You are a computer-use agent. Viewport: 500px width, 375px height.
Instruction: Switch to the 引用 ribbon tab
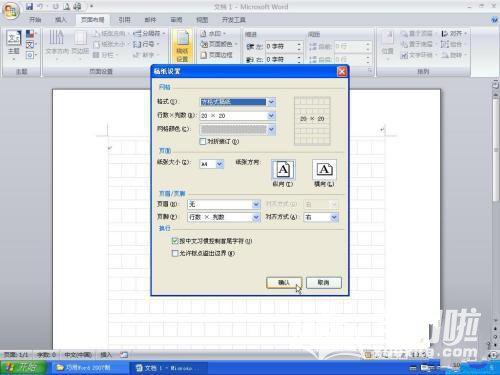[x=124, y=20]
